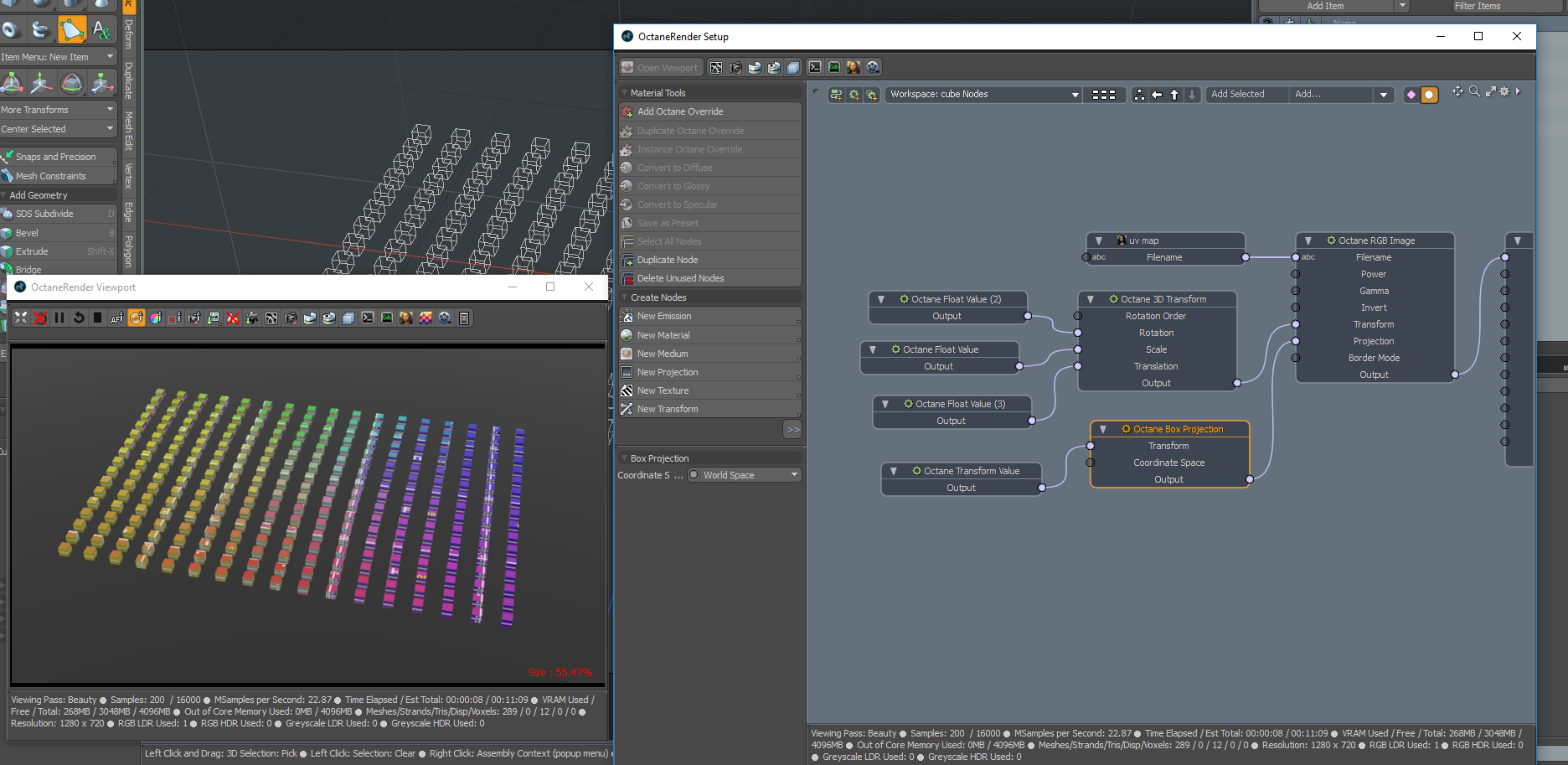Image resolution: width=1568 pixels, height=765 pixels.
Task: Click the double-arrow more button below Create Nodes
Action: tap(792, 429)
